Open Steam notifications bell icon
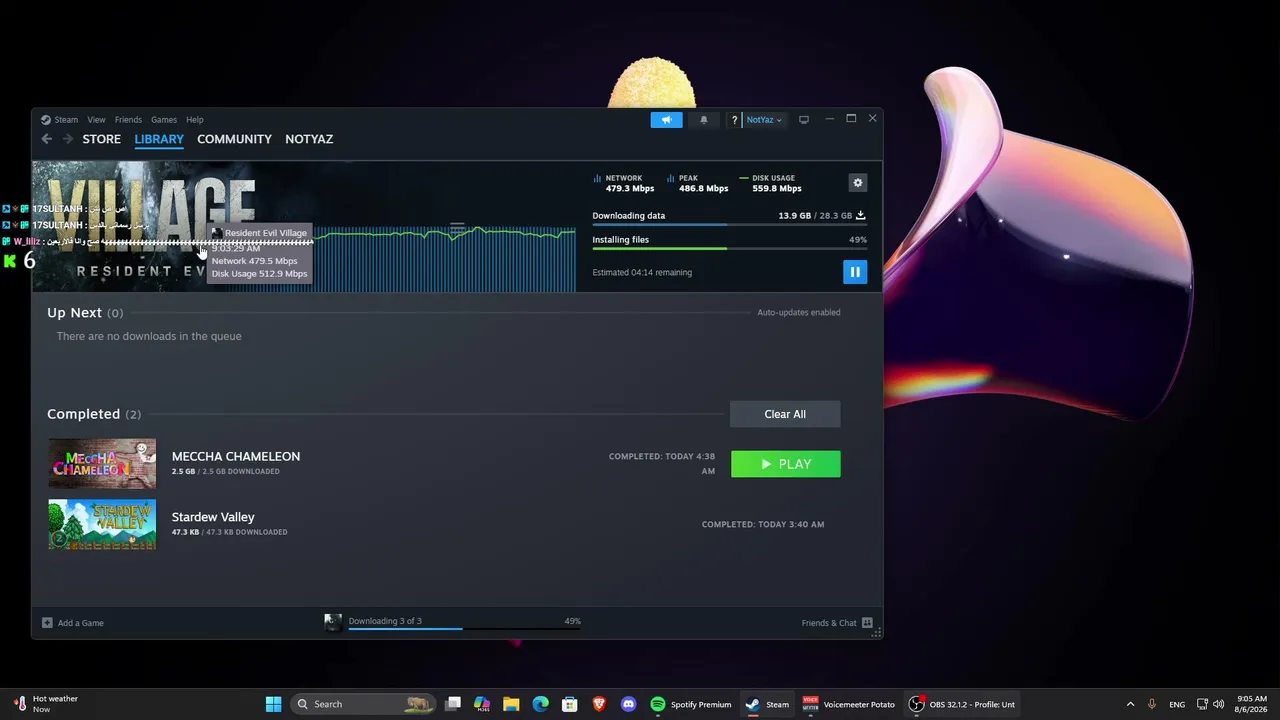The image size is (1280, 720). pyautogui.click(x=704, y=120)
